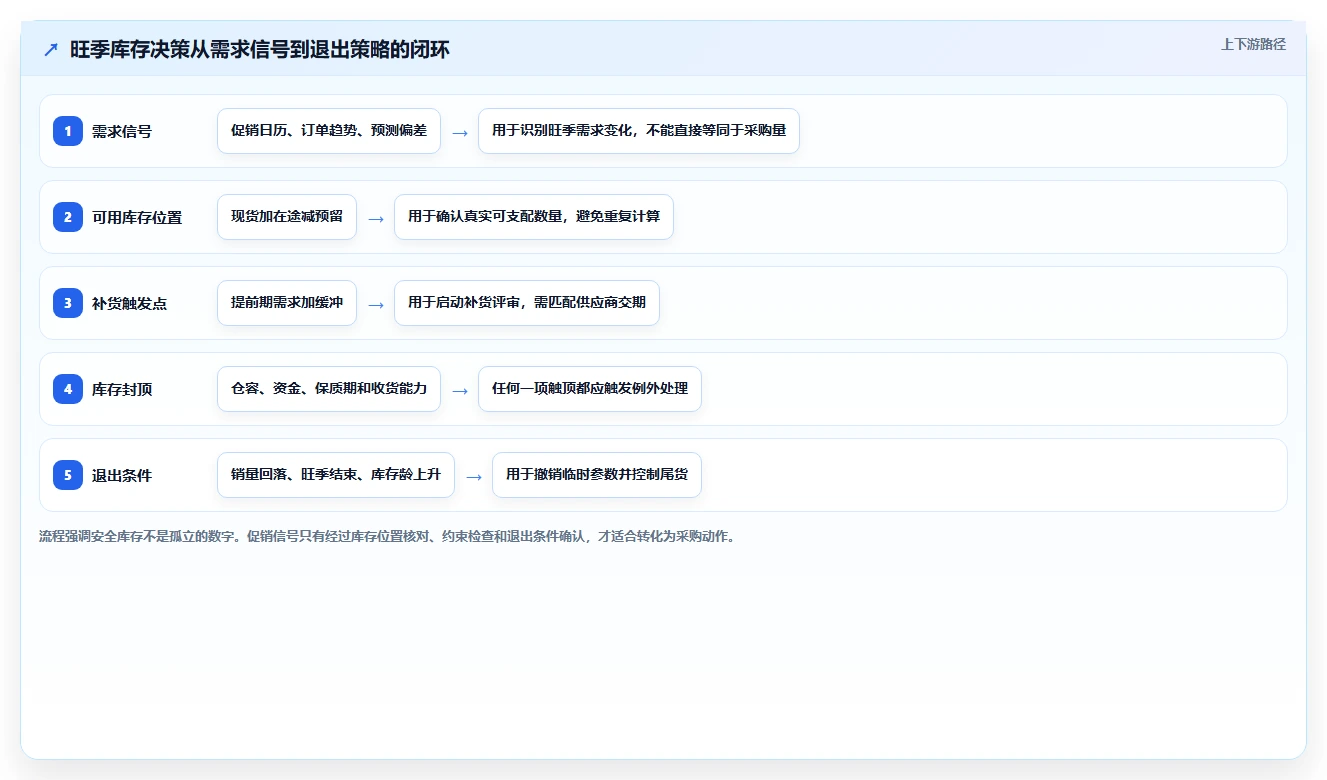The height and width of the screenshot is (780, 1327).
Task: Click the box 任何一项触顶都应触发例外处理
Action: 590,389
